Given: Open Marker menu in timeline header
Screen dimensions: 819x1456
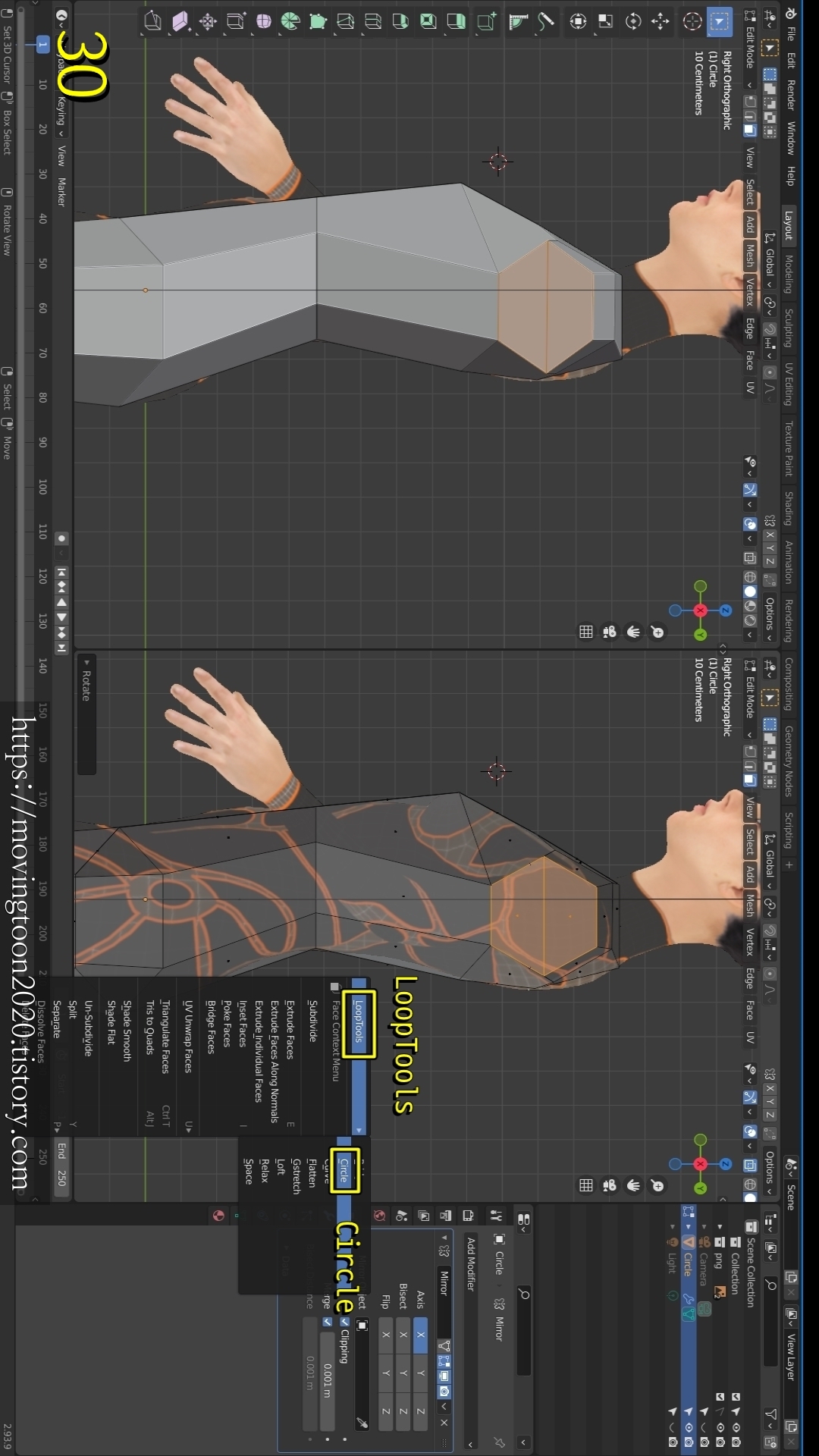Looking at the screenshot, I should click(x=61, y=192).
